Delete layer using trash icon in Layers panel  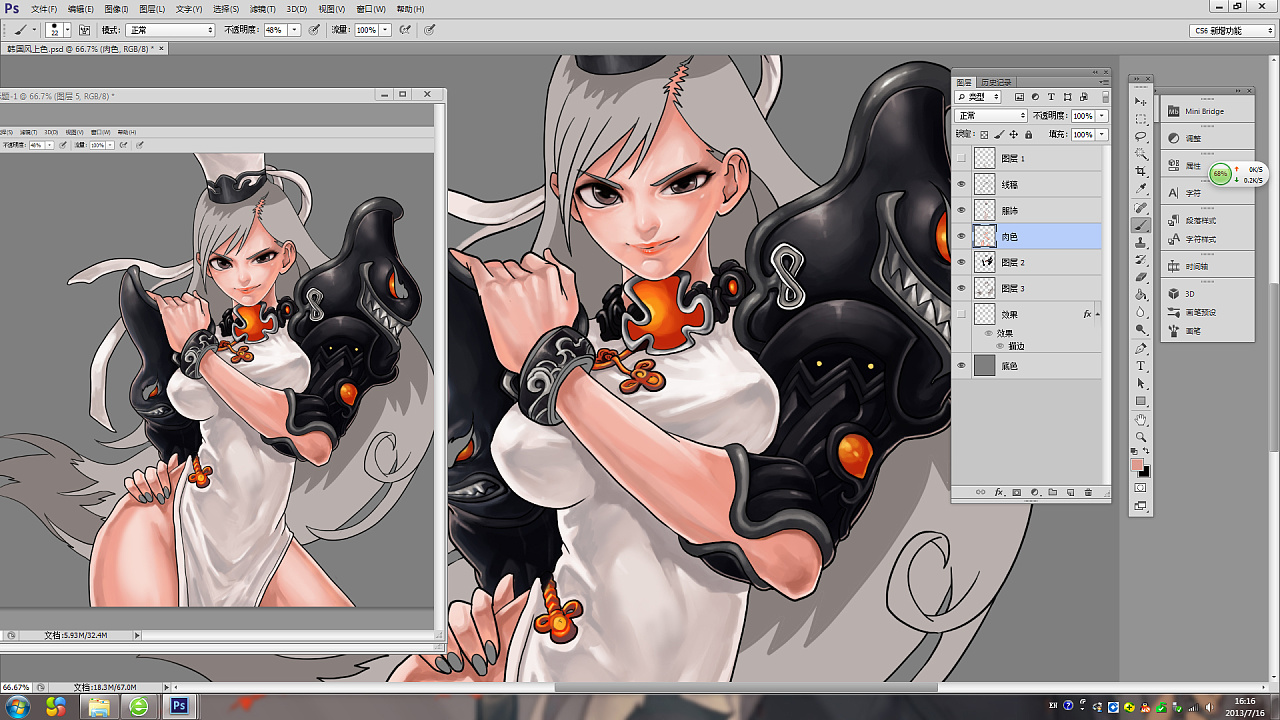[1088, 492]
